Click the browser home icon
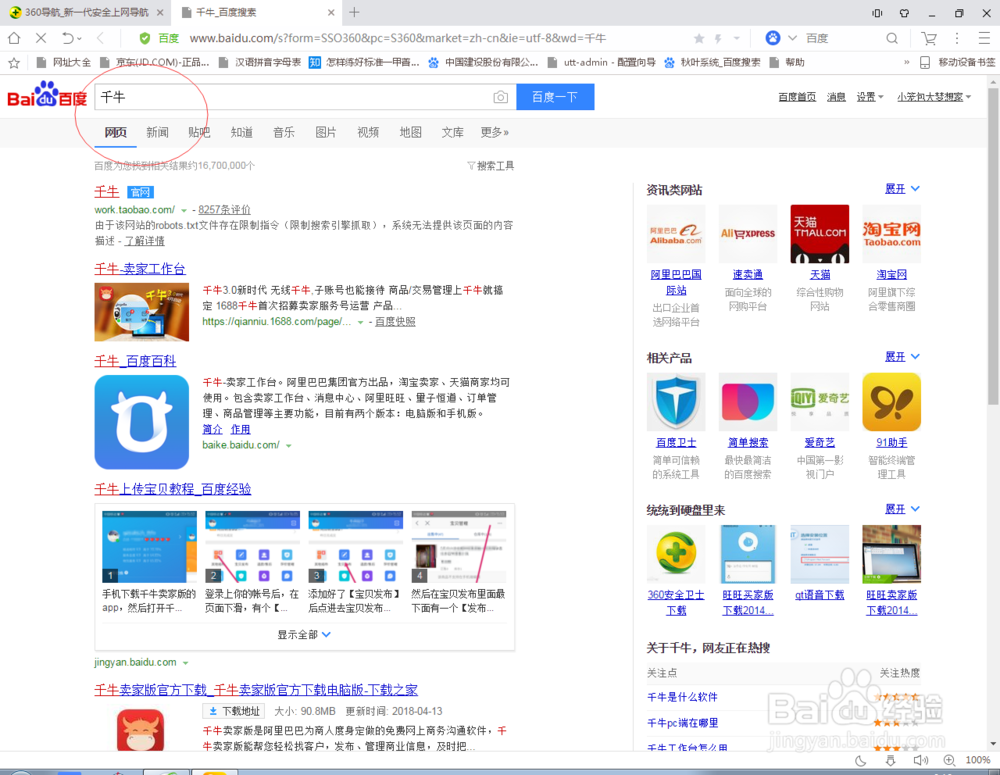The width and height of the screenshot is (1000, 775). 13,37
